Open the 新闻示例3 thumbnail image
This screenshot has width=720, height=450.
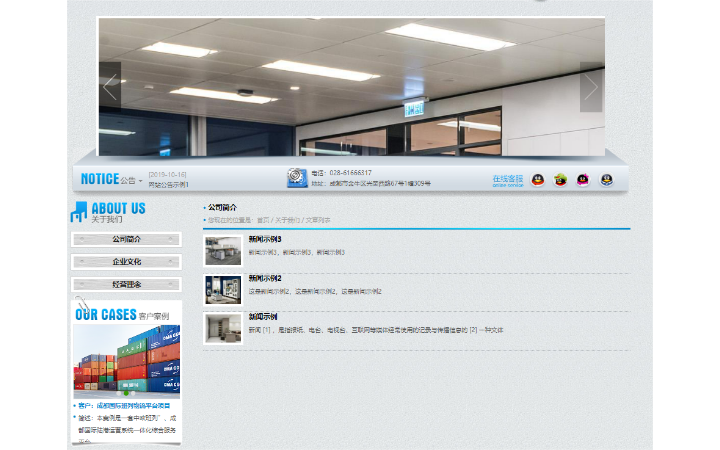coord(223,251)
